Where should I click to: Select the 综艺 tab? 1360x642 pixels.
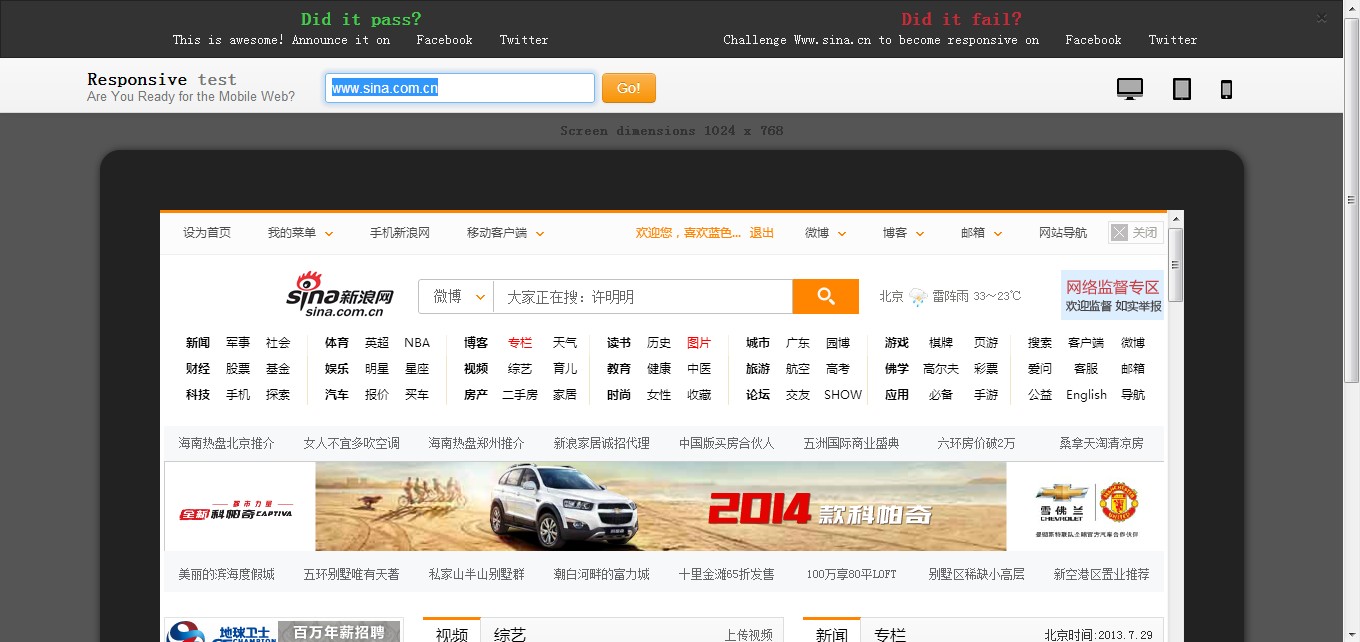click(x=510, y=633)
